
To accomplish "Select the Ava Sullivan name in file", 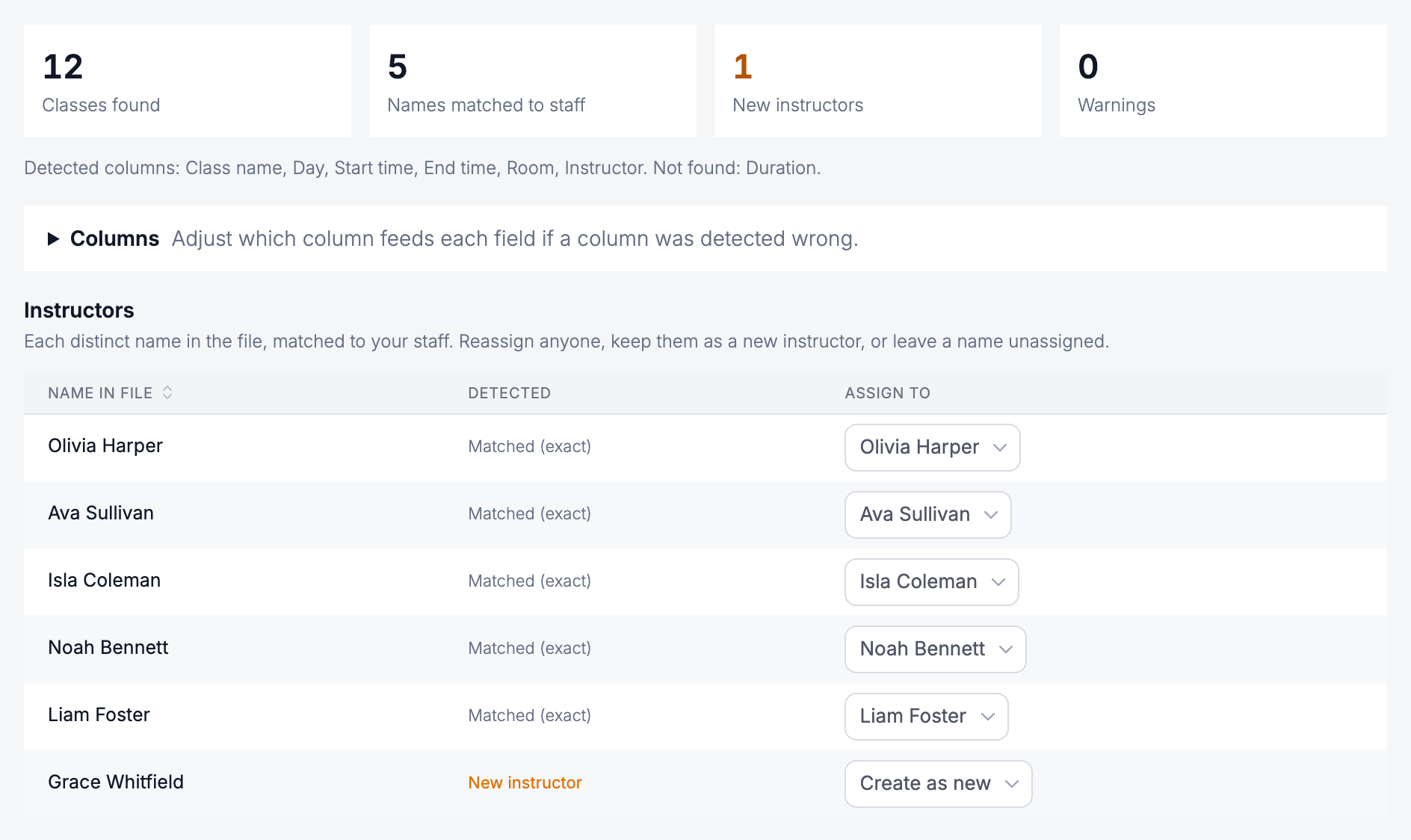I will point(101,513).
